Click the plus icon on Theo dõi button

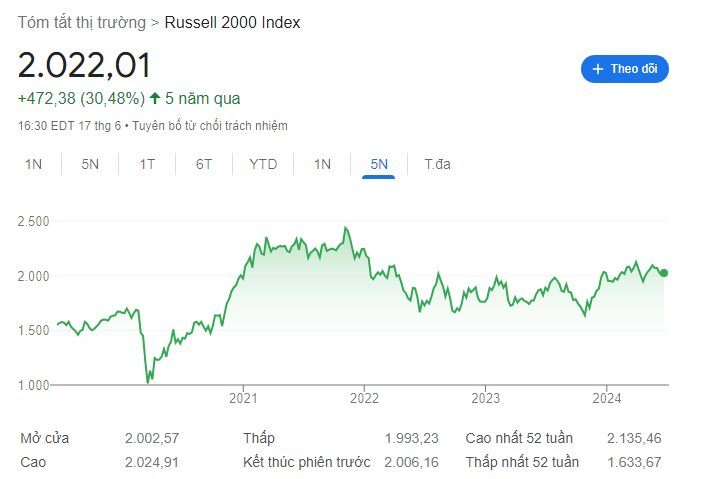click(598, 69)
